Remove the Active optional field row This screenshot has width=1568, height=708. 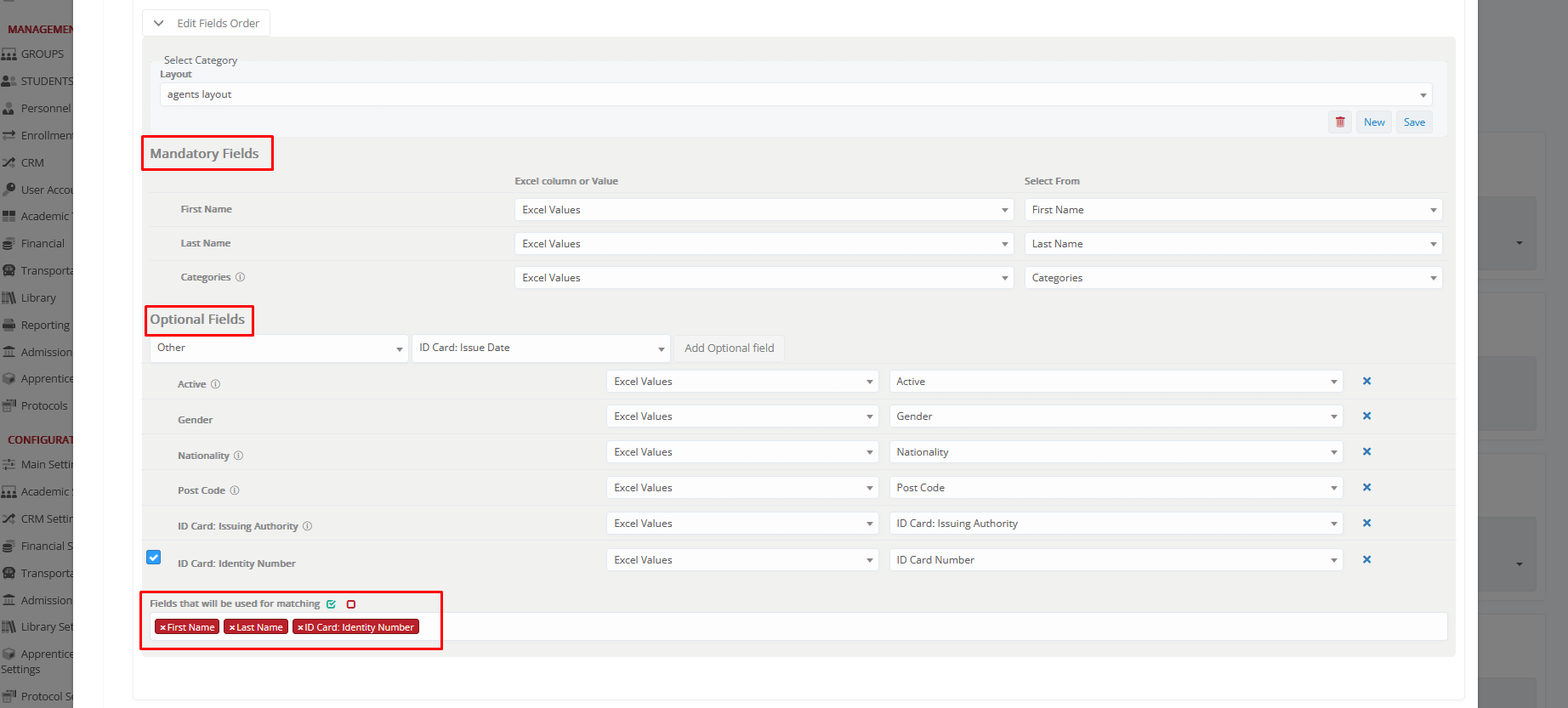[x=1366, y=382]
